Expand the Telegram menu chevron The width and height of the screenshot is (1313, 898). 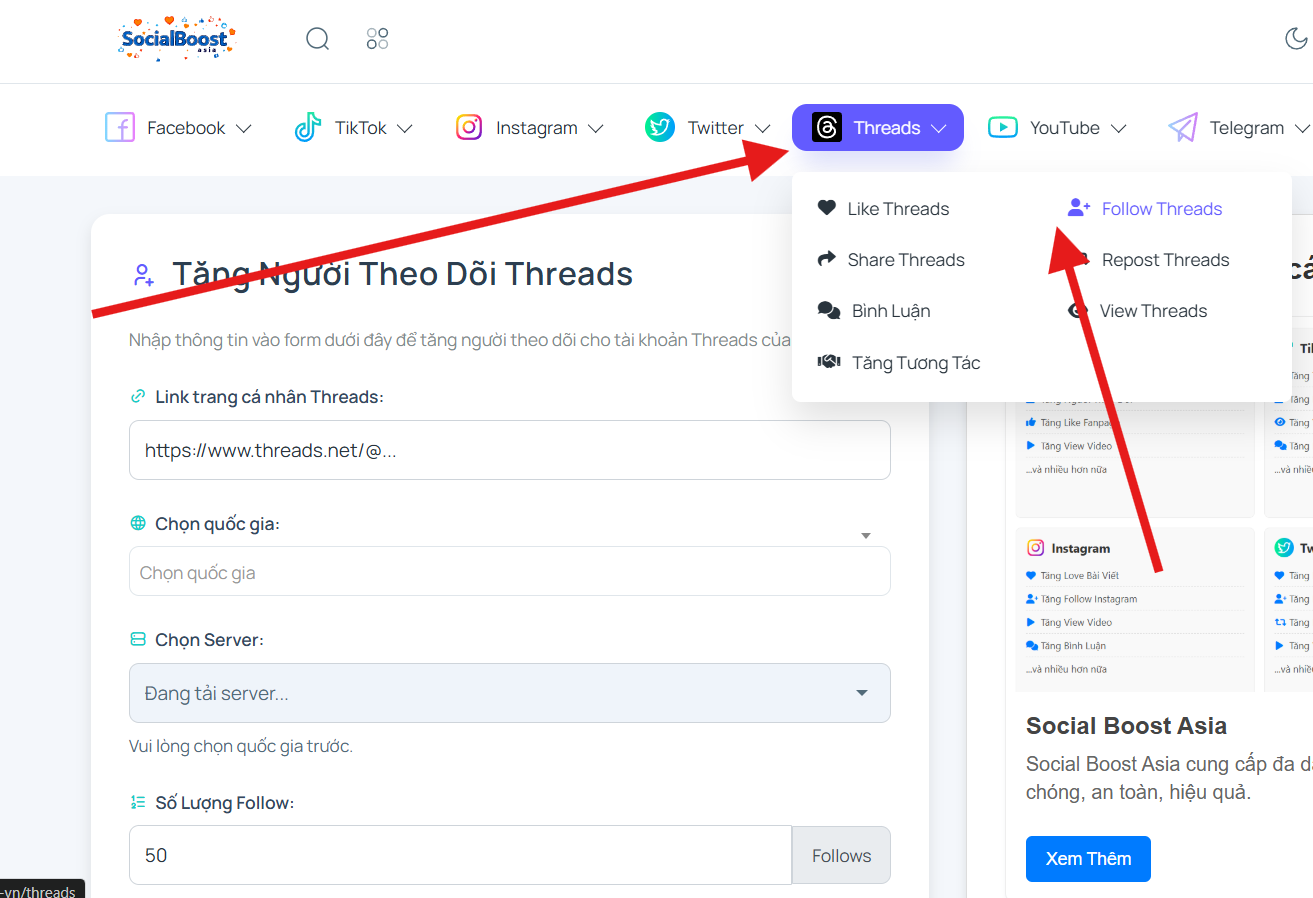pyautogui.click(x=1301, y=129)
